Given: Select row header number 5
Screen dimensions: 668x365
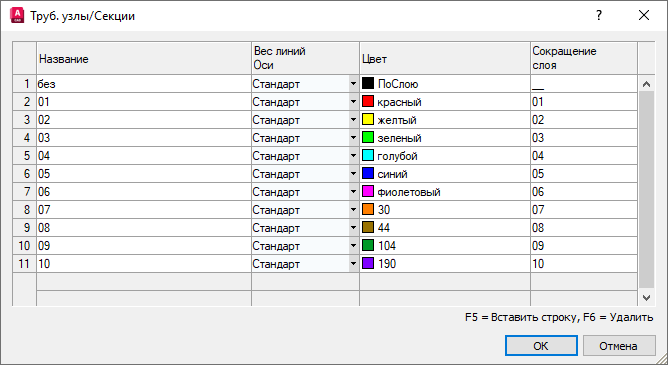Looking at the screenshot, I should click(24, 155).
